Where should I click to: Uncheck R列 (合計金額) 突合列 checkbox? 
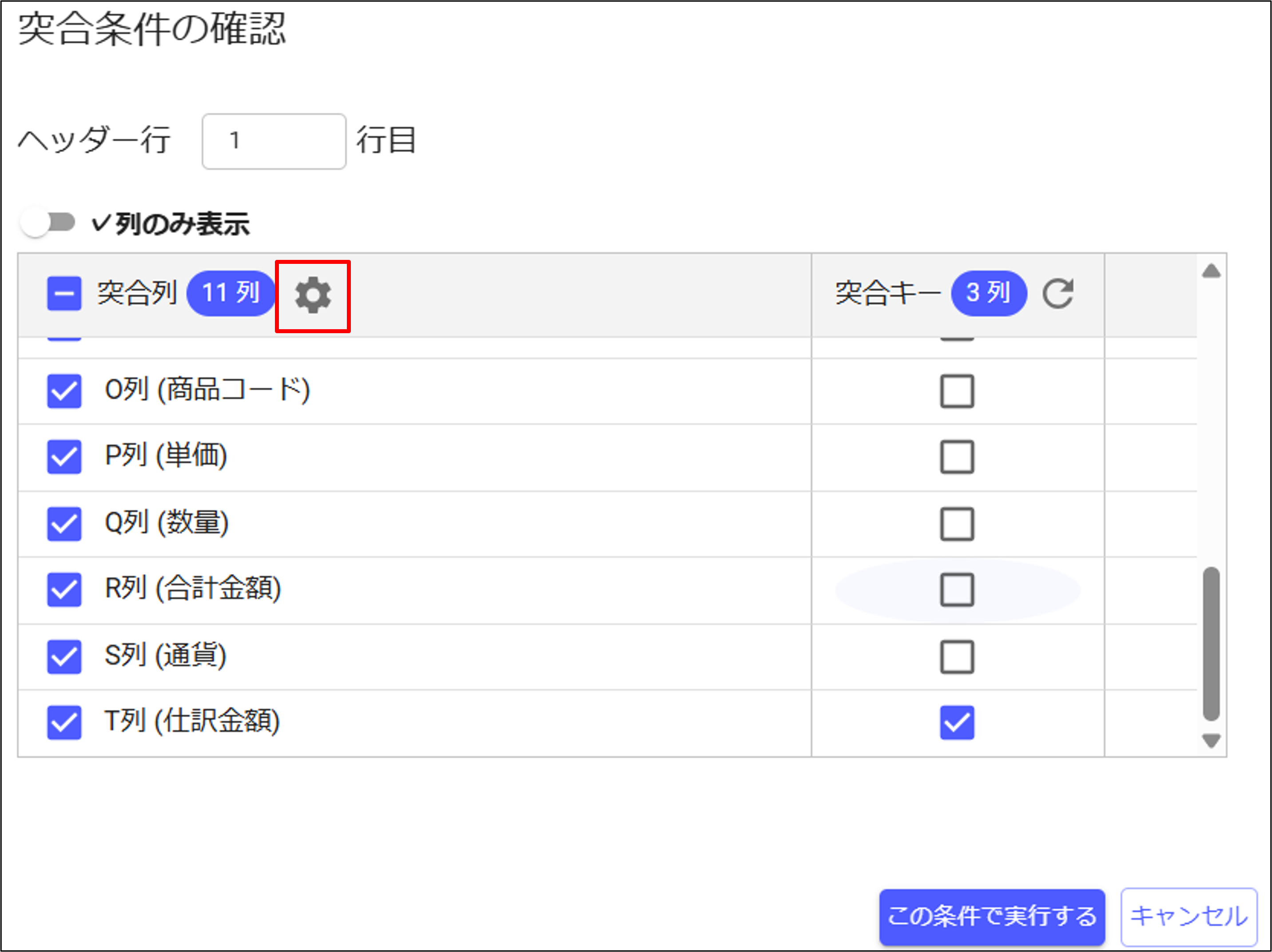[x=64, y=590]
